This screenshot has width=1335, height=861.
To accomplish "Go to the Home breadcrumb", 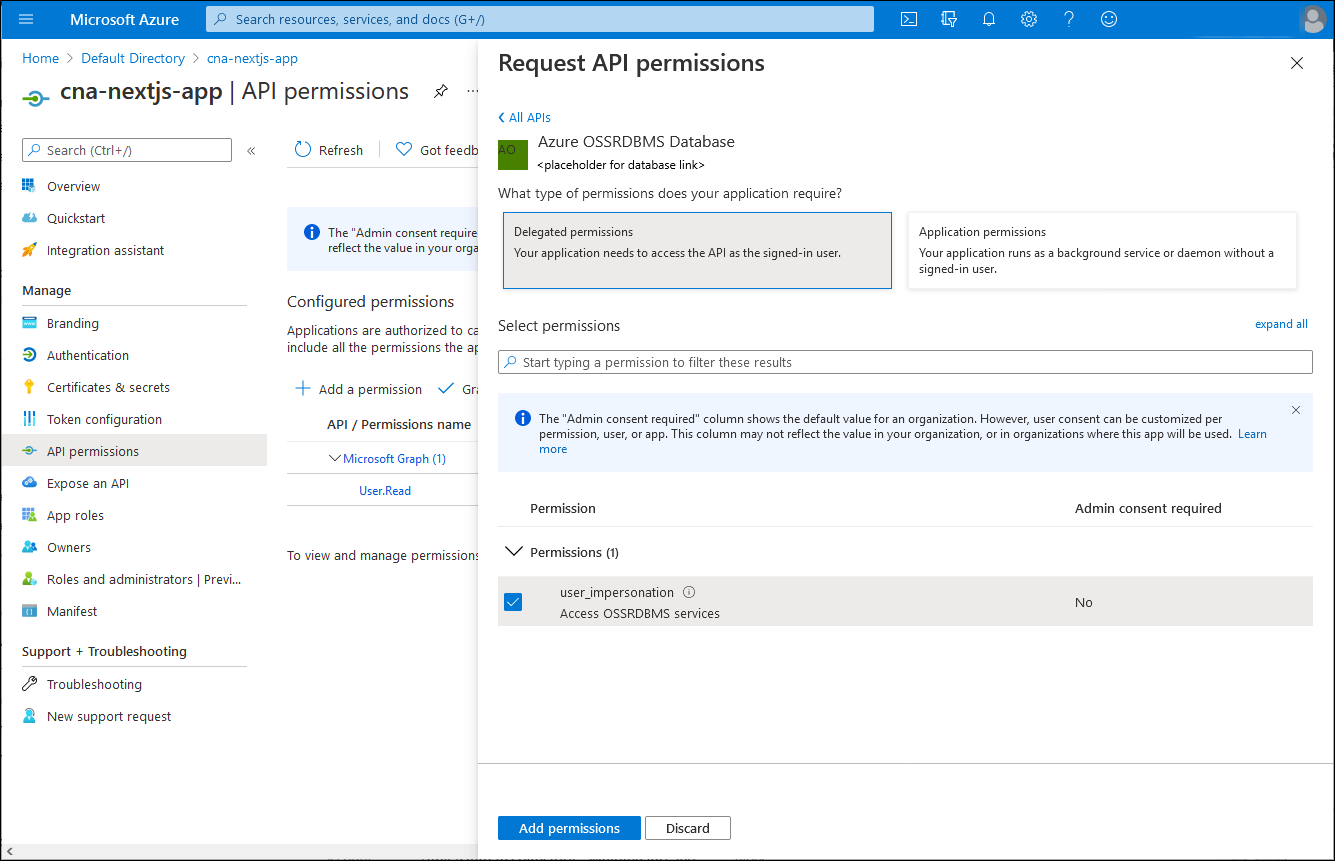I will coord(41,59).
